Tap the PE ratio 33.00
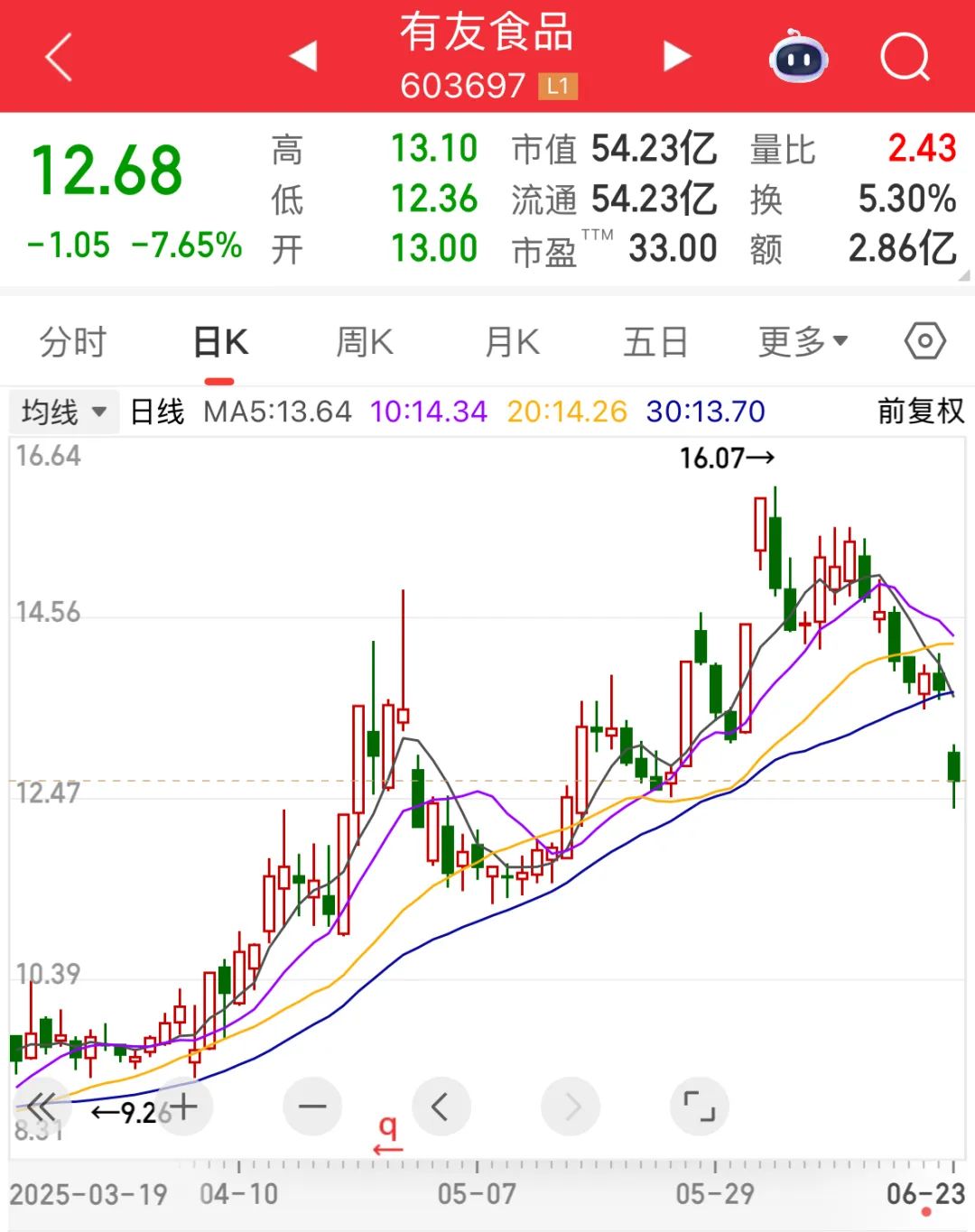Screen dimensions: 975x1232 point(673,248)
